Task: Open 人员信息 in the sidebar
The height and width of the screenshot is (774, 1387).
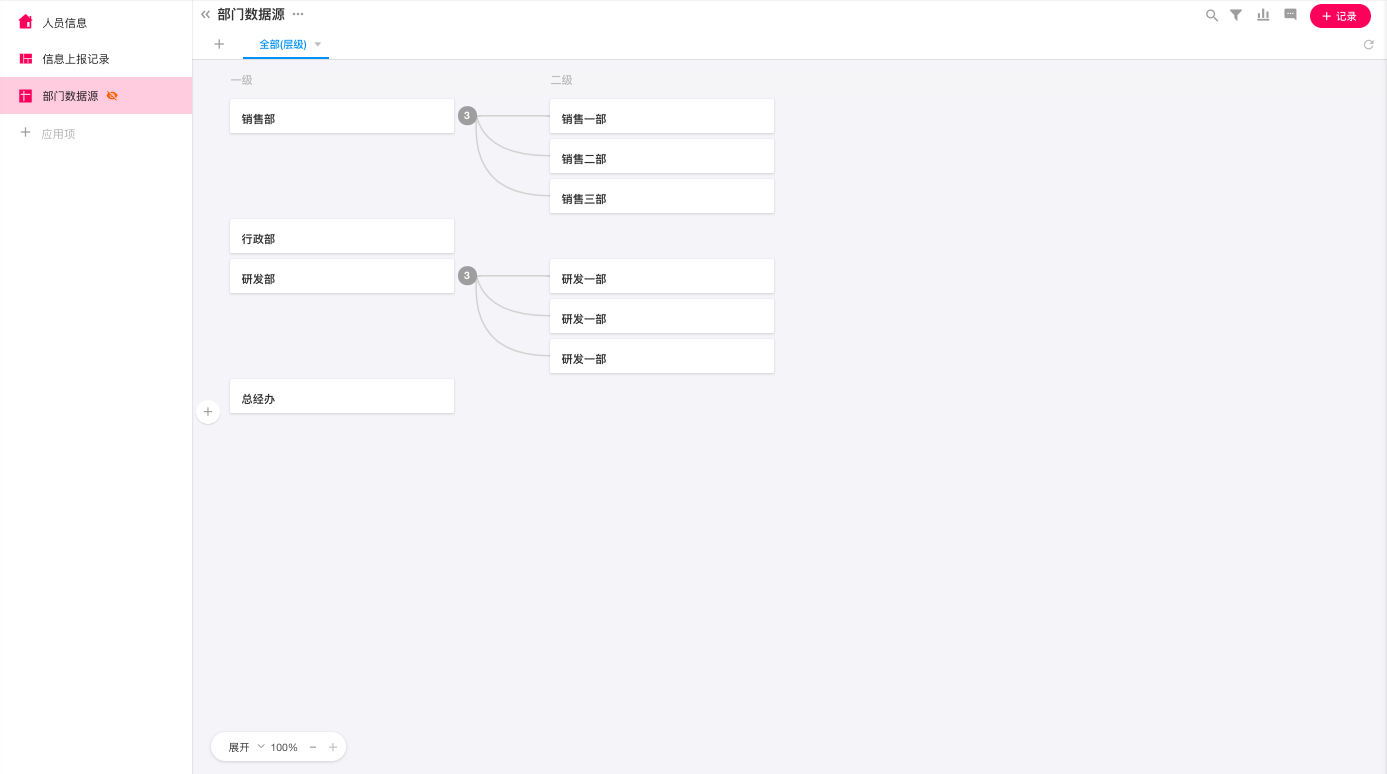Action: point(65,22)
